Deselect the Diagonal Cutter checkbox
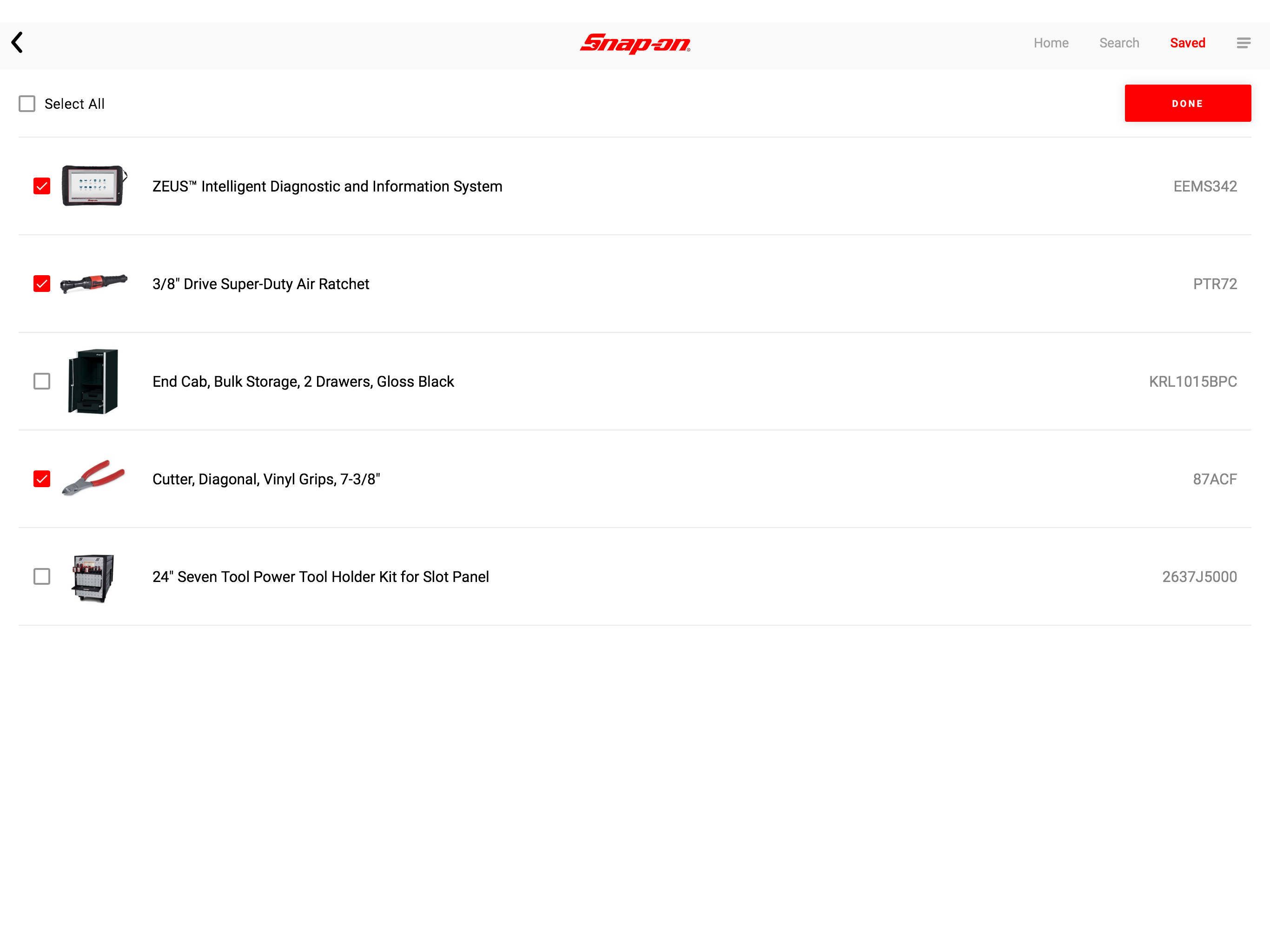Viewport: 1270px width, 952px height. click(42, 479)
